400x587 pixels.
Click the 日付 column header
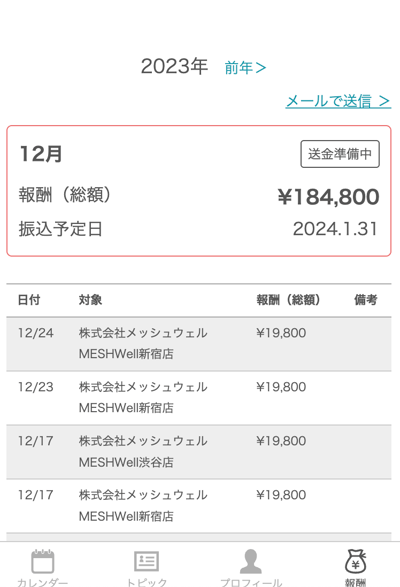coord(29,300)
